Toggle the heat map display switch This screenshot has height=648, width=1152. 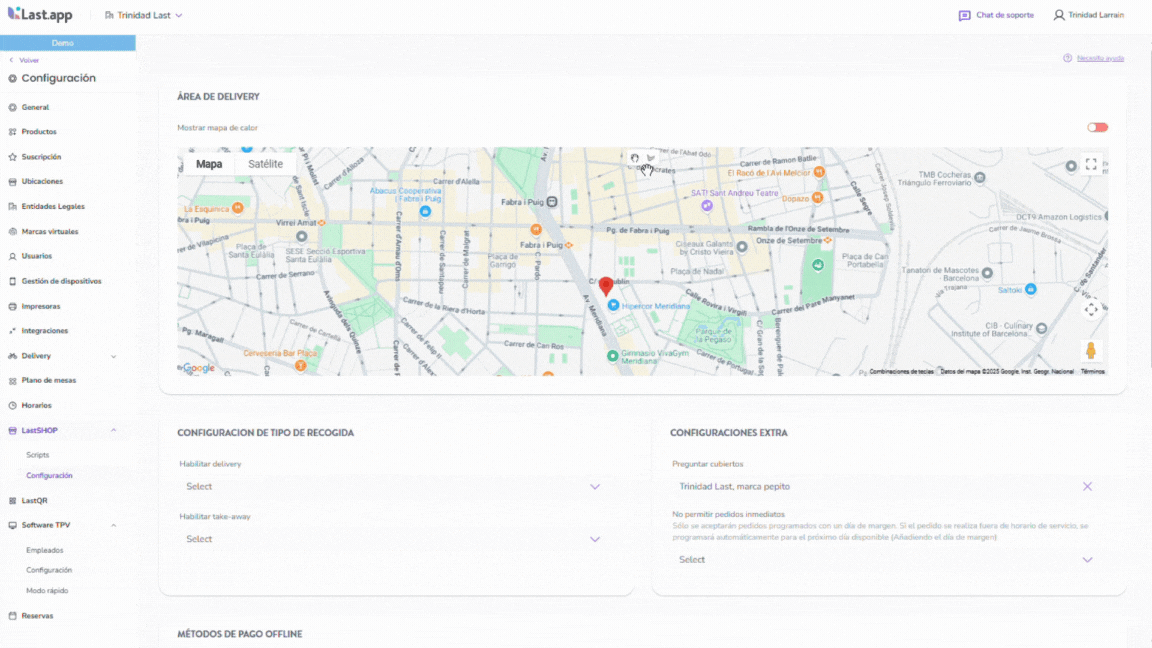pos(1097,127)
